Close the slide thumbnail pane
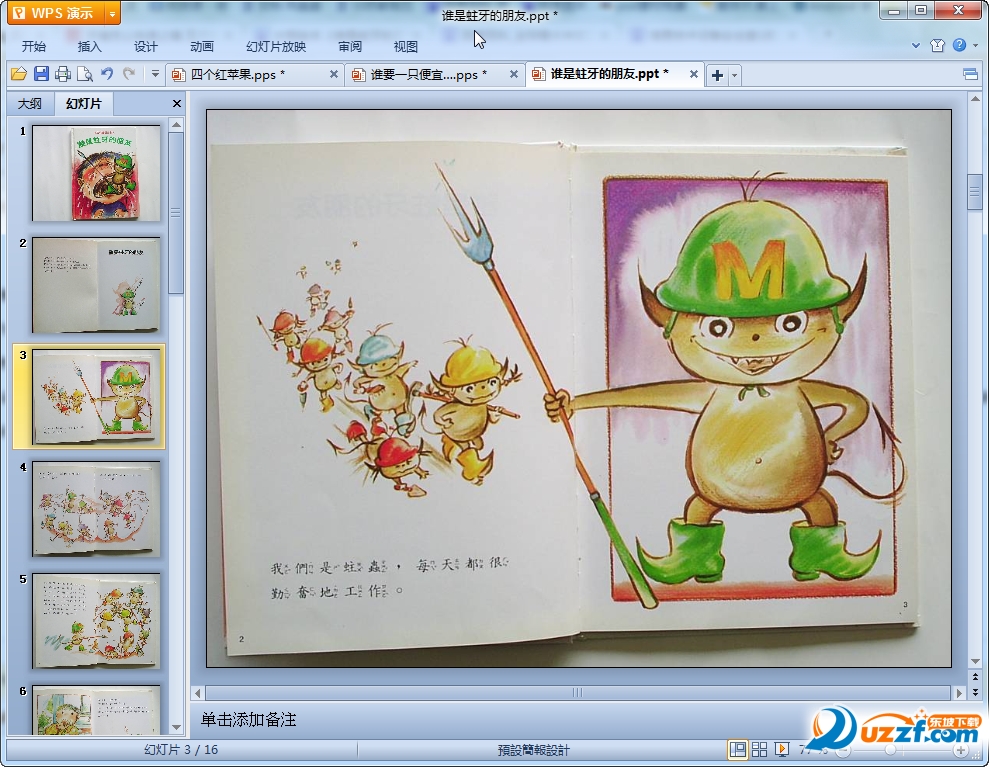The image size is (989, 767). pyautogui.click(x=177, y=103)
